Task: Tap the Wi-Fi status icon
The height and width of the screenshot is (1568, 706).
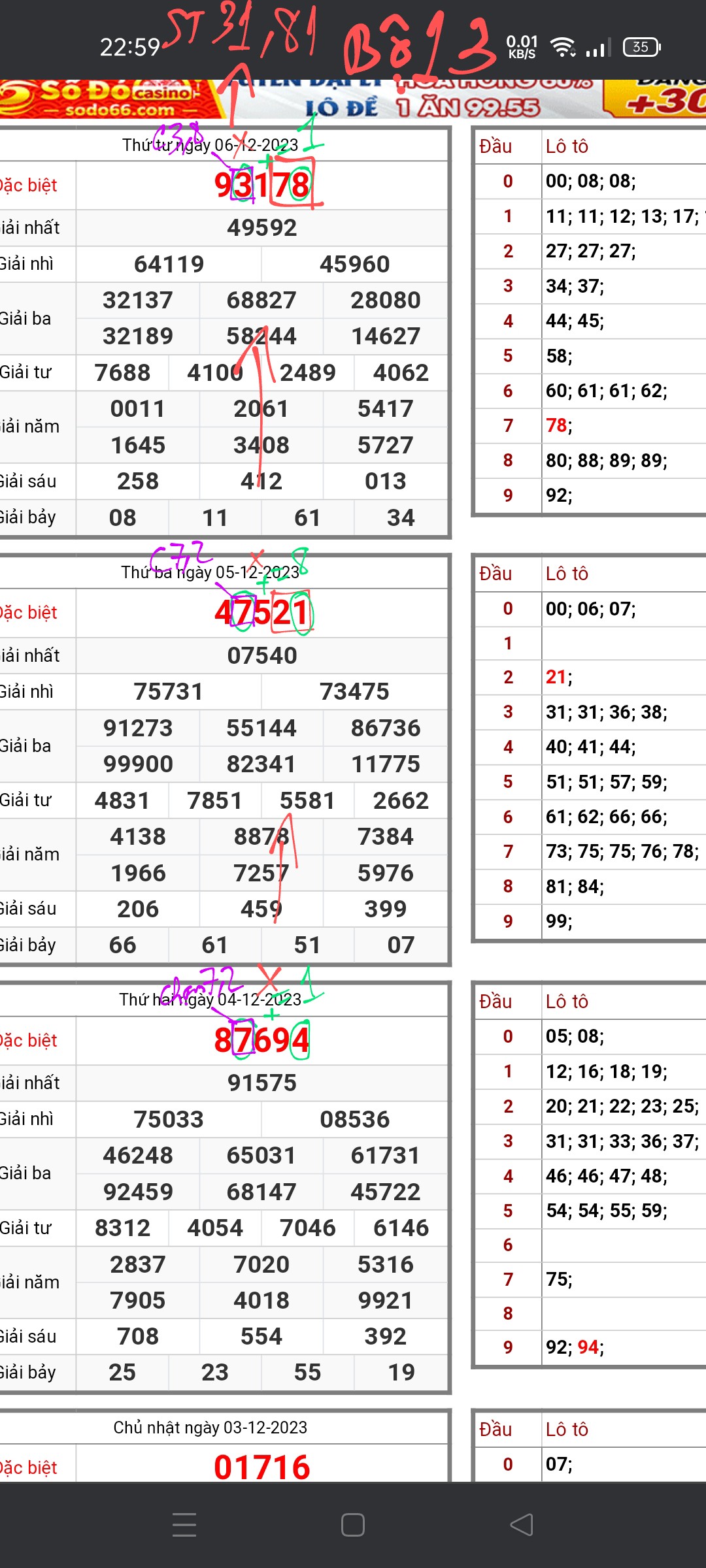Action: (x=562, y=47)
